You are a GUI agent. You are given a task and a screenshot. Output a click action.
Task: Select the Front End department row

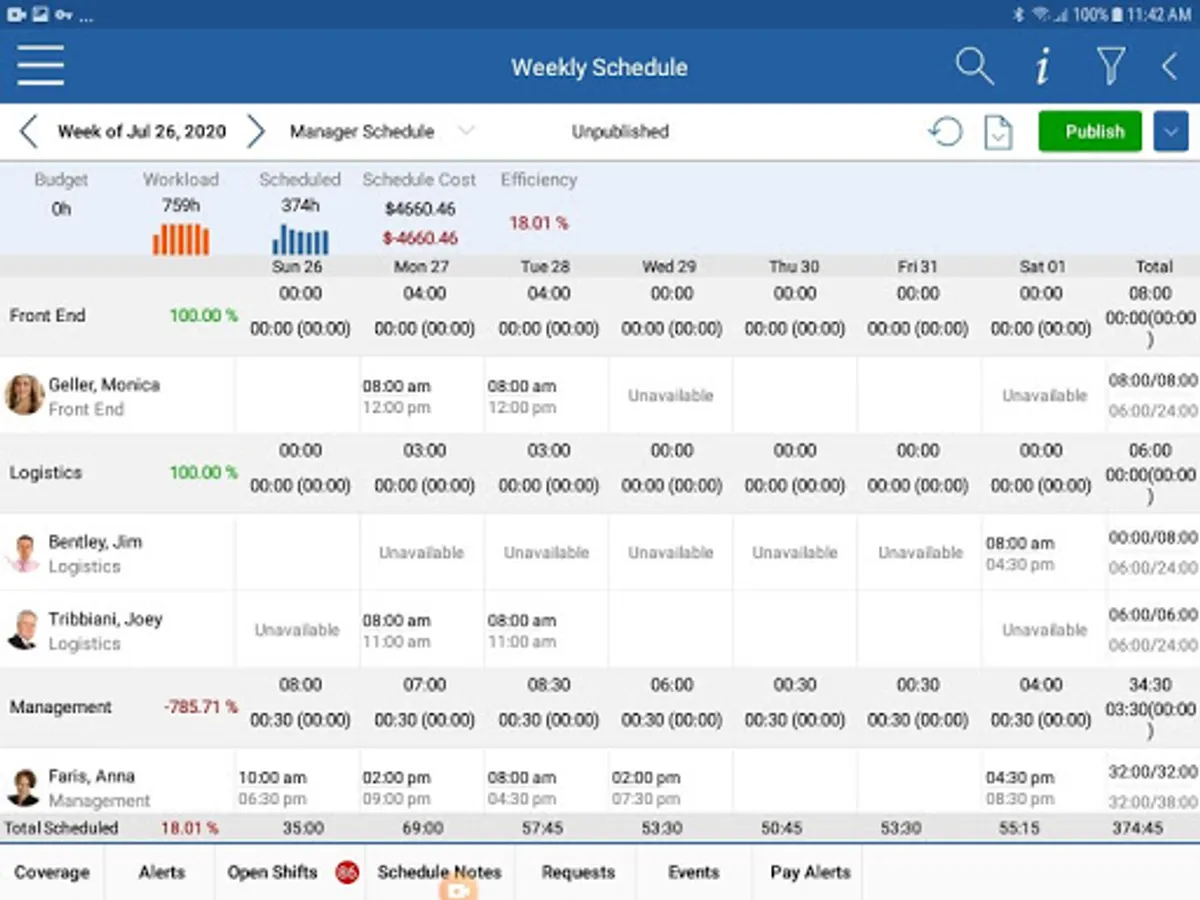[600, 316]
